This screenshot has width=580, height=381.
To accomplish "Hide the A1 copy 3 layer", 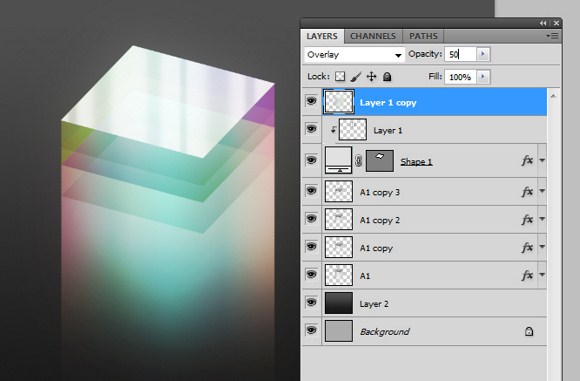I will (311, 190).
